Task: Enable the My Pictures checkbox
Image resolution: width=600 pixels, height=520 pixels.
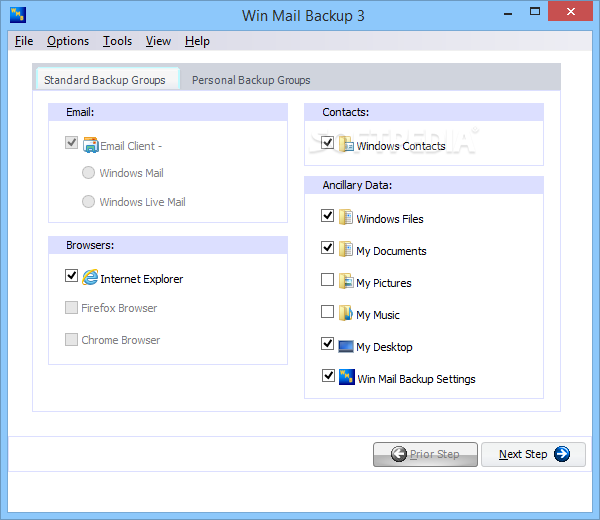Action: [x=328, y=280]
